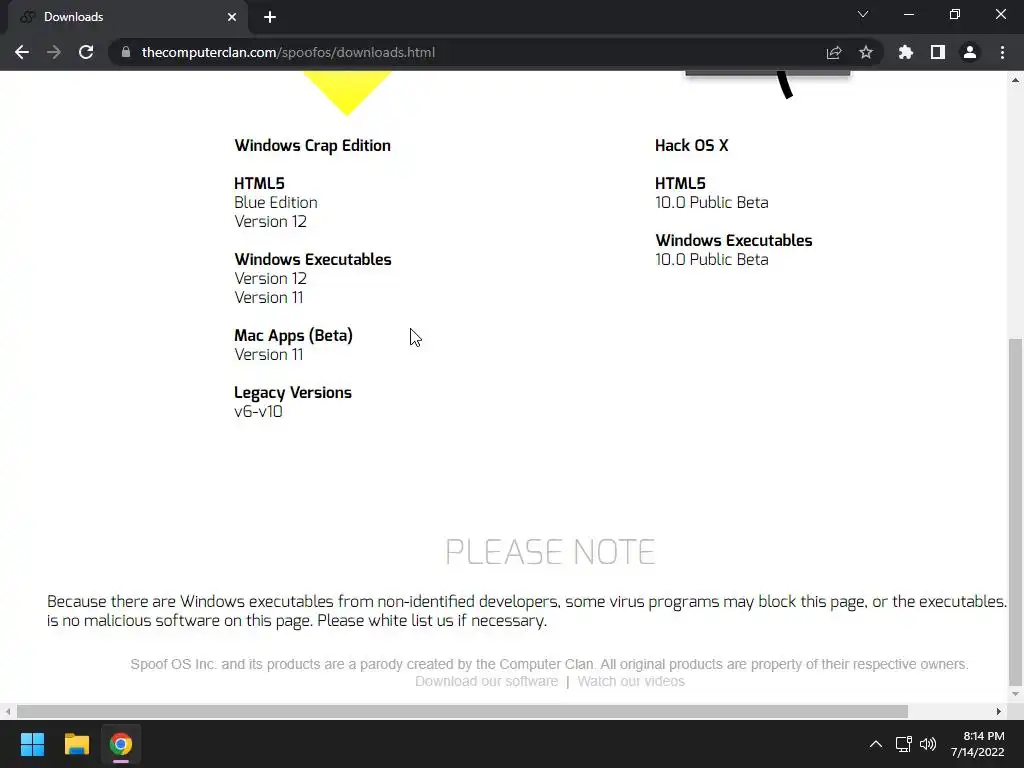Click the 'PLEASE NOTE' heading

550,552
